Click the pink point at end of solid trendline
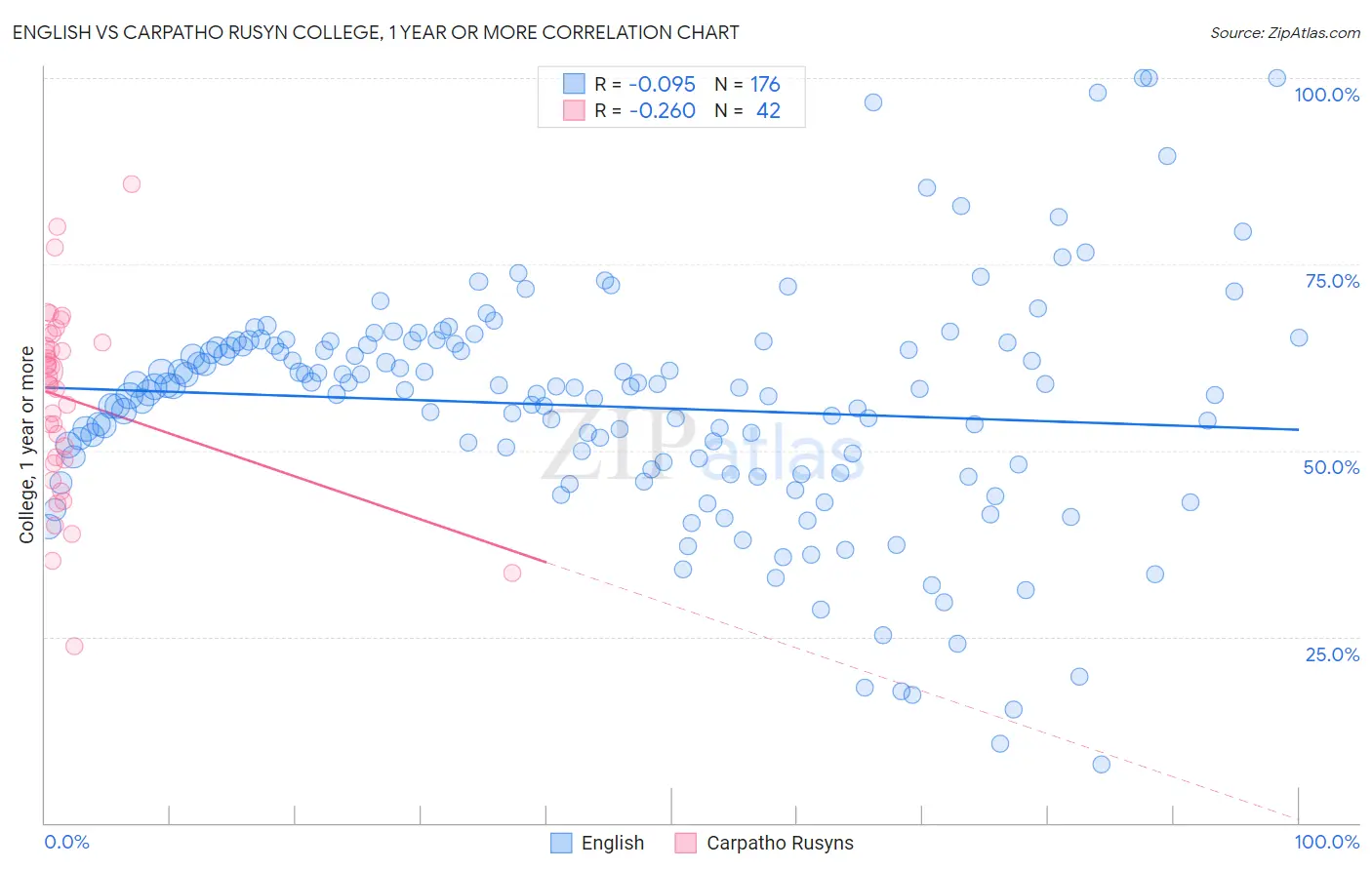 coord(512,573)
